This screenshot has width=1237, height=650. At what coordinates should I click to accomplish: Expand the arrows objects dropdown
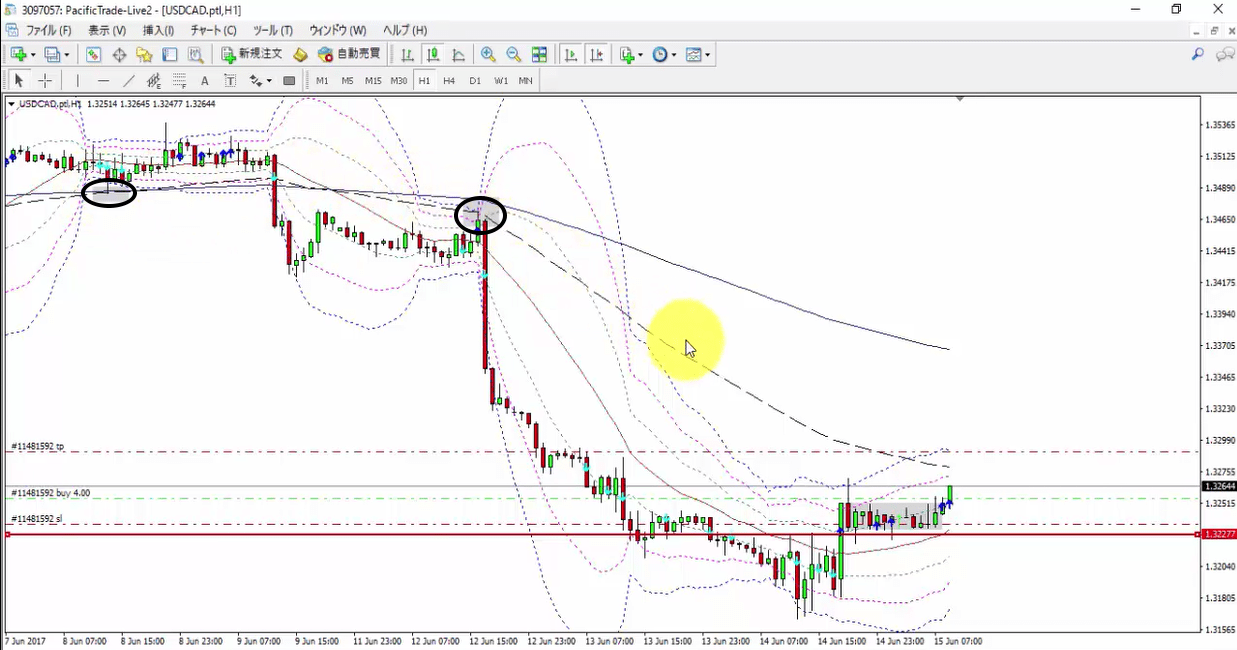(x=270, y=81)
